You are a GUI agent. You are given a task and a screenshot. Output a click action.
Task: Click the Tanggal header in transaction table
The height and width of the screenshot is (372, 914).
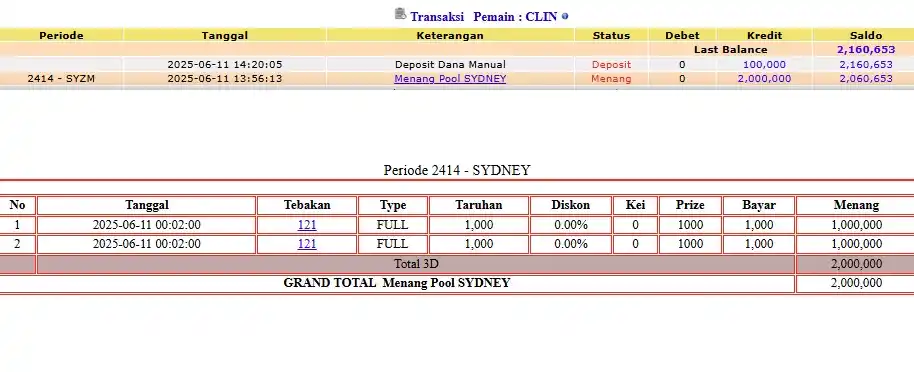[225, 36]
